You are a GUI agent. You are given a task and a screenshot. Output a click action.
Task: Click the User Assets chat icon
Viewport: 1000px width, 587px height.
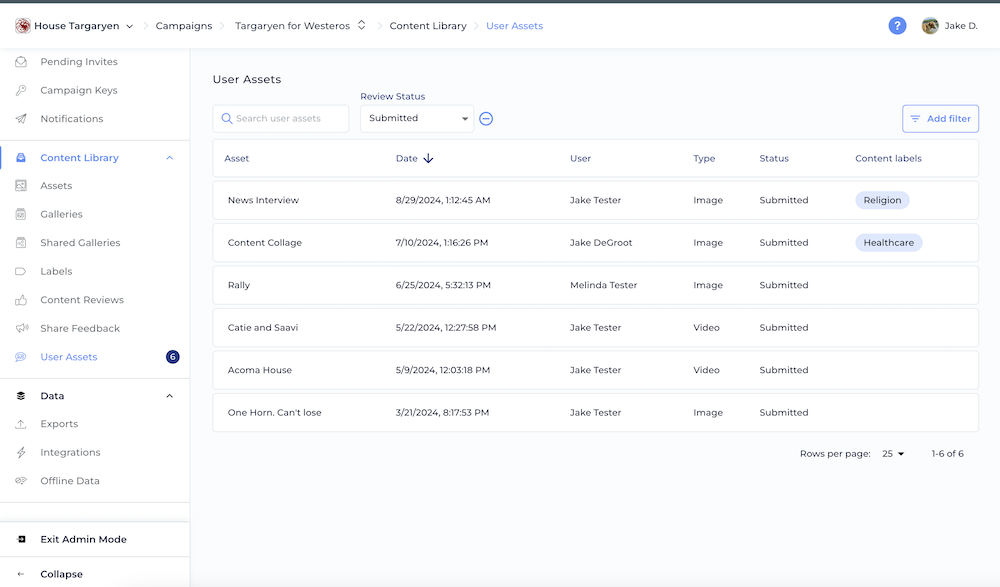click(21, 357)
